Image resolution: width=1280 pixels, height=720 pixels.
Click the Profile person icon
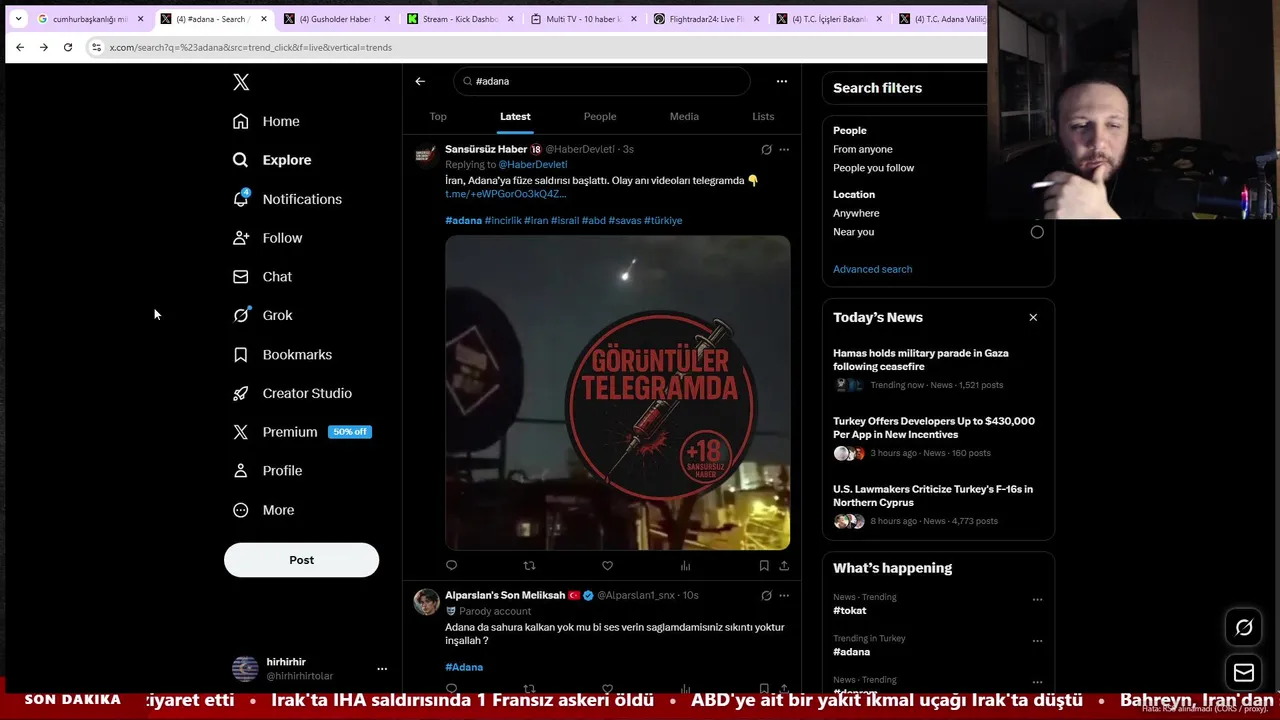pos(240,471)
